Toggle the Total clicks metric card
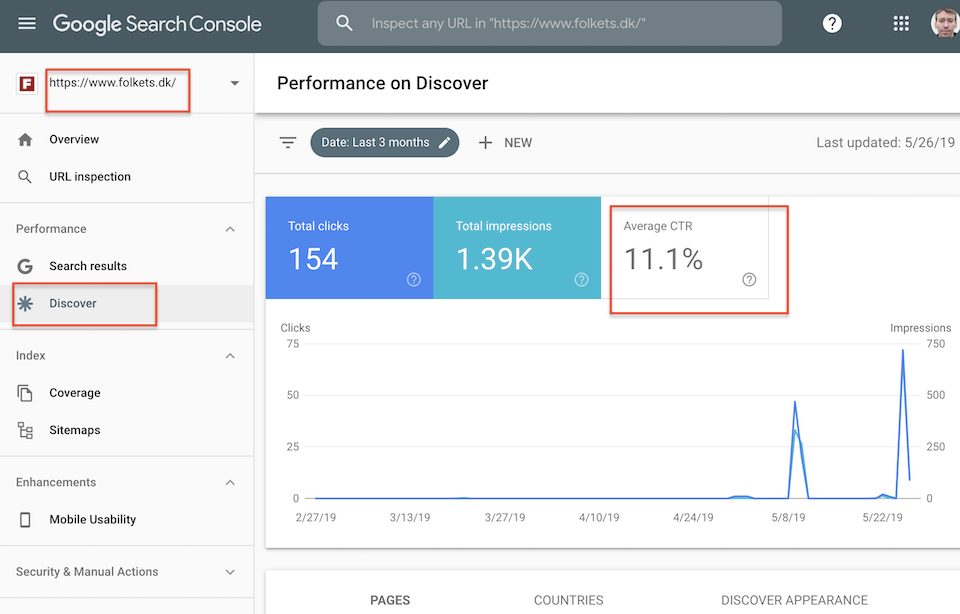Image resolution: width=960 pixels, height=614 pixels. point(350,248)
